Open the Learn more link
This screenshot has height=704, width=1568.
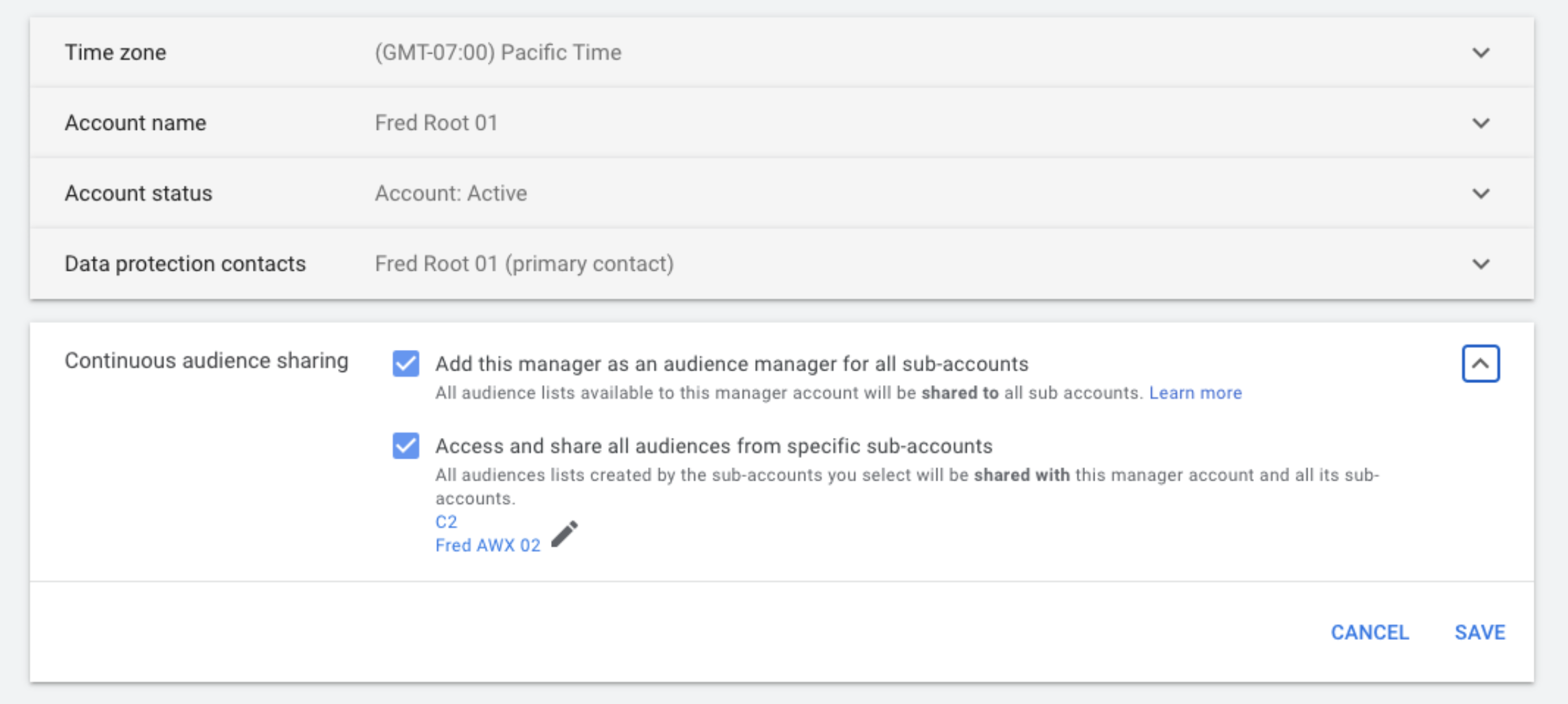coord(1195,393)
